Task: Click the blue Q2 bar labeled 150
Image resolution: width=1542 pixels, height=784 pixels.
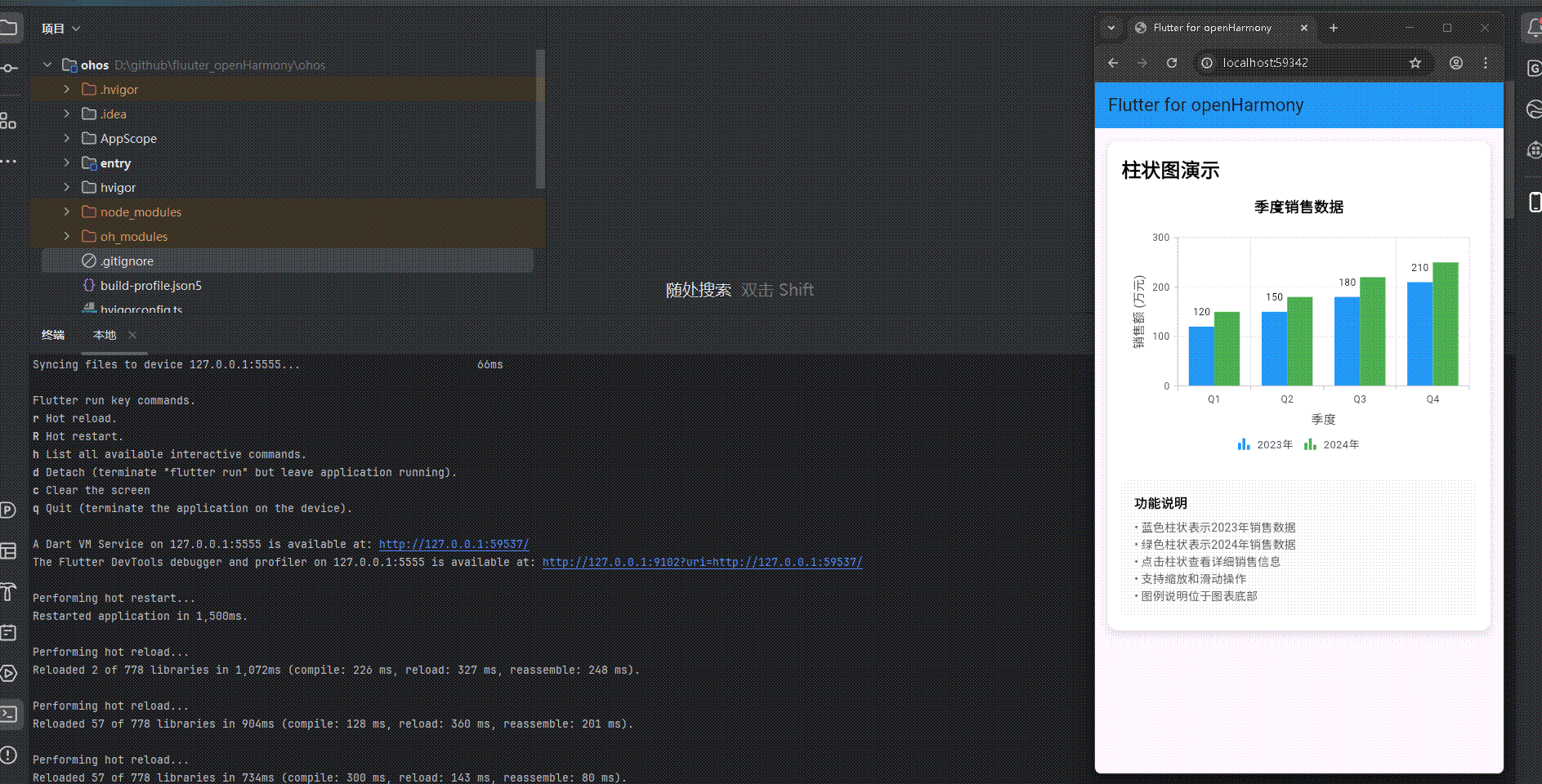Action: pos(1275,349)
